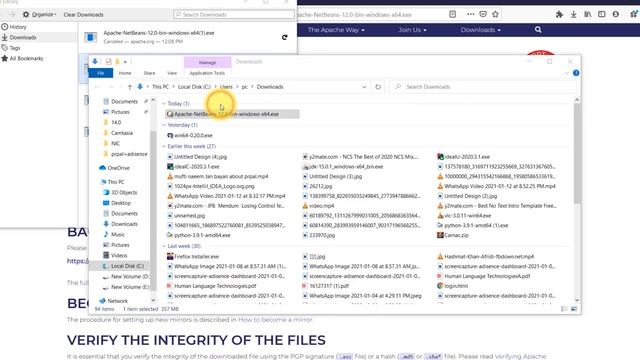Open Firefox downloads arrow icon
The image size is (640, 360).
(x=573, y=14)
